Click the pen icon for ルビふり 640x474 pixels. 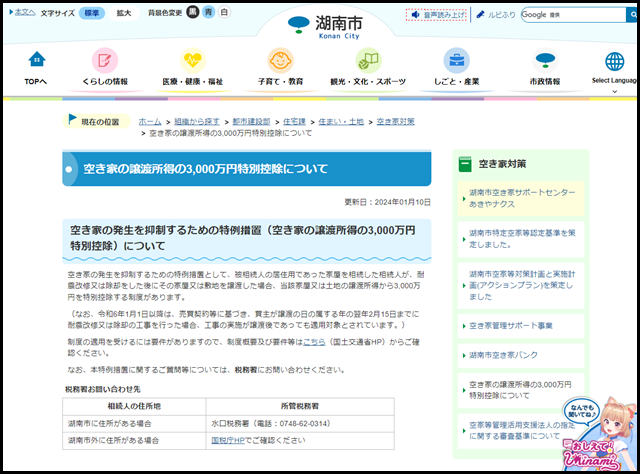point(480,15)
